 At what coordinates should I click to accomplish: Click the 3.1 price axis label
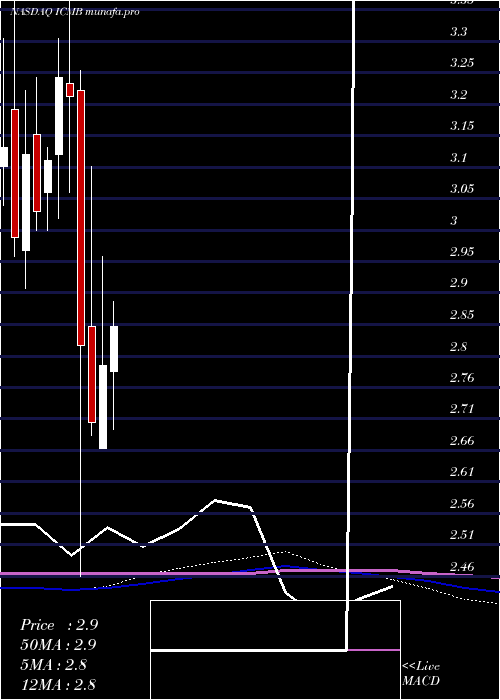click(x=458, y=158)
